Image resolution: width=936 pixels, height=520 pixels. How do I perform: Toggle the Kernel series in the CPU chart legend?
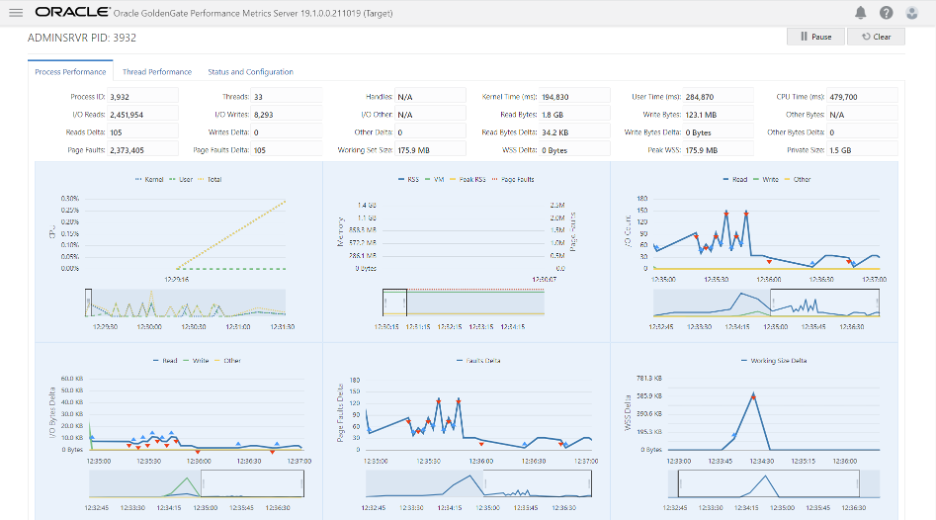point(149,179)
